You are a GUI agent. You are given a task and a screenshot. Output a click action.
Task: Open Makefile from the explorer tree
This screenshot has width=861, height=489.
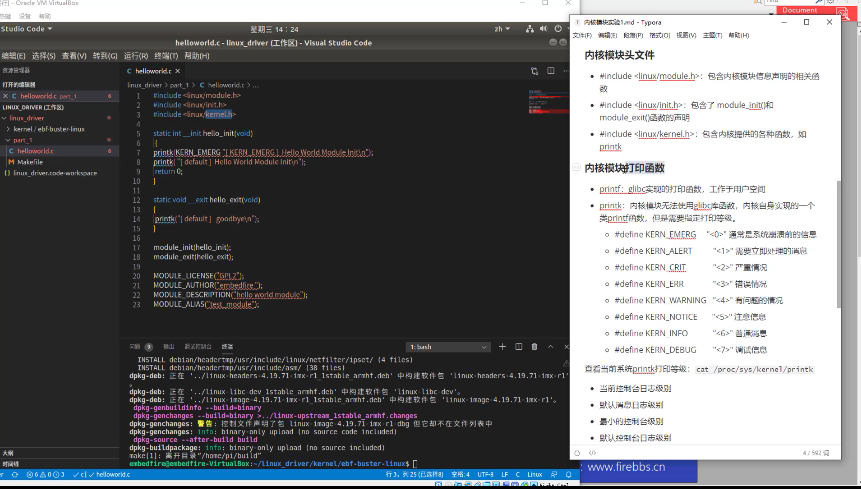(x=29, y=161)
